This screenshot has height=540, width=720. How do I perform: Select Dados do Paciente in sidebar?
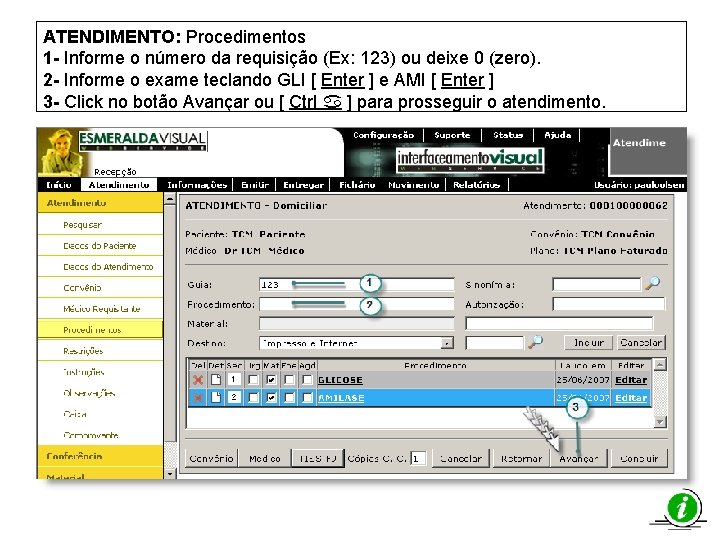100,246
